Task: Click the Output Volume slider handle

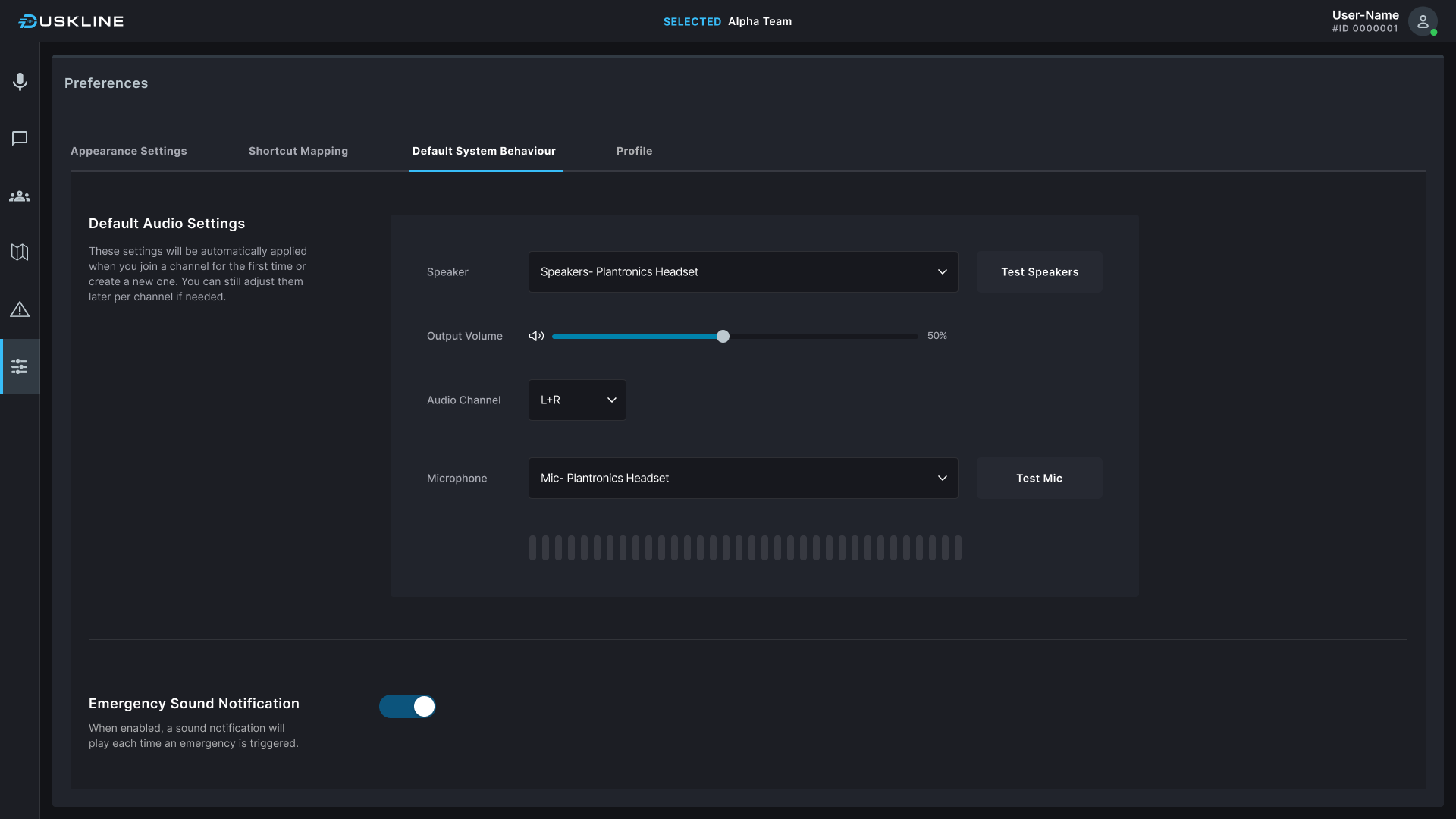Action: click(x=723, y=336)
